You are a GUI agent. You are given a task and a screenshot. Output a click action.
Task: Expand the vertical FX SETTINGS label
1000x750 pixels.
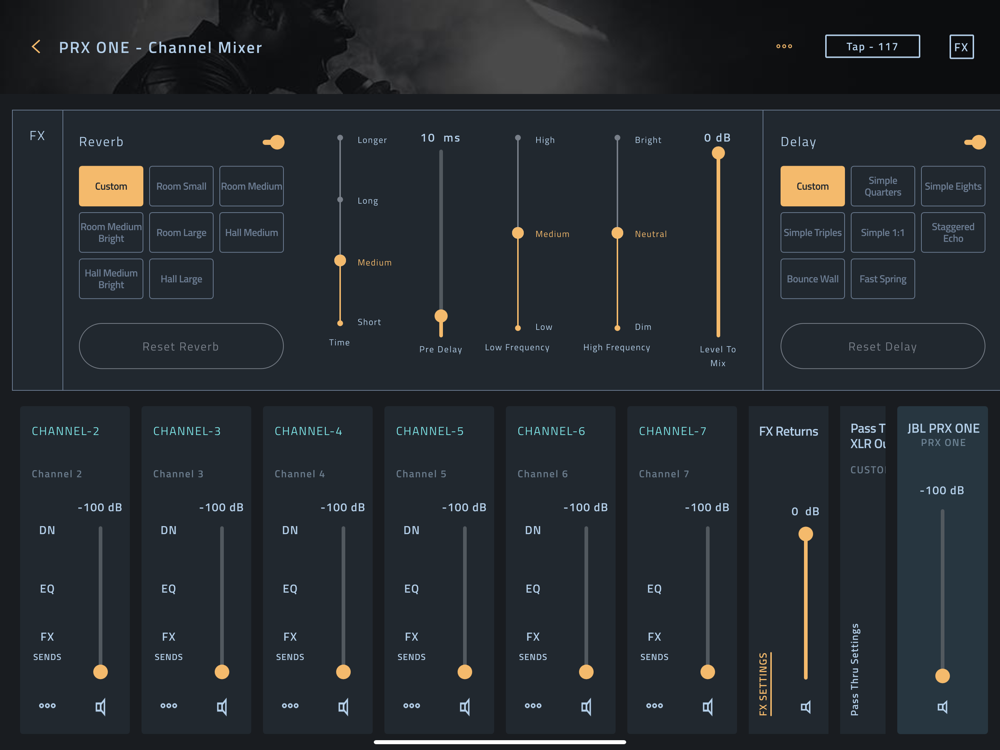(764, 684)
